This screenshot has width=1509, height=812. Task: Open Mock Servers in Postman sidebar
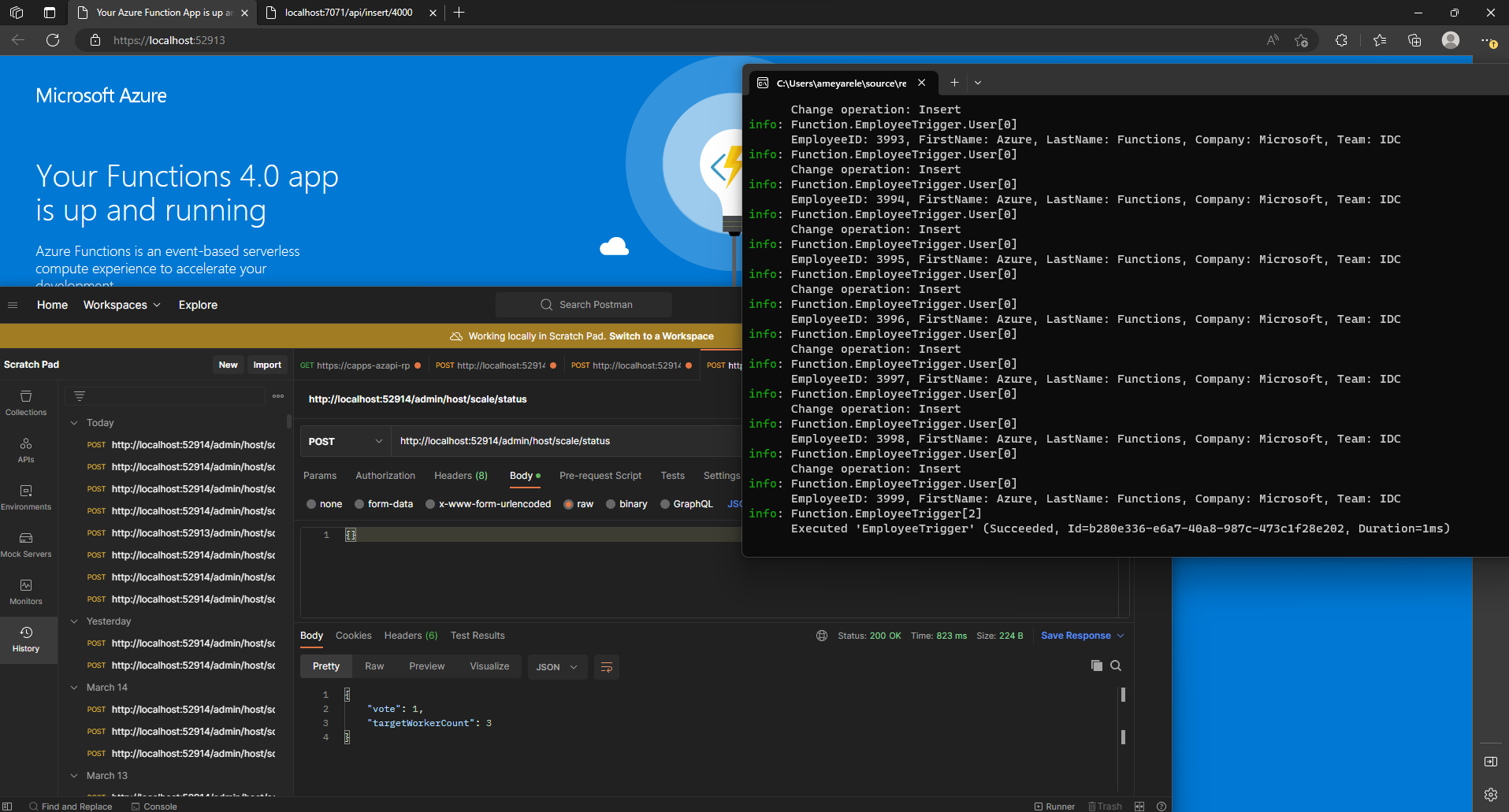click(26, 545)
